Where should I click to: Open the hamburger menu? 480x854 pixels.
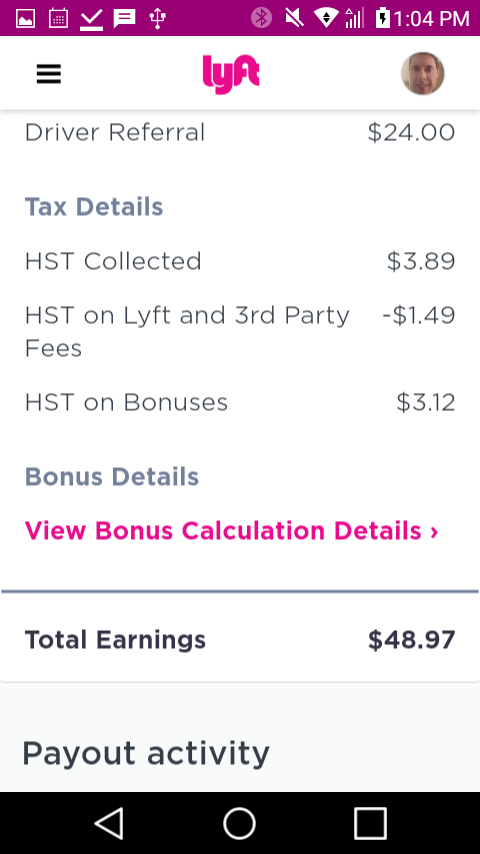point(48,74)
